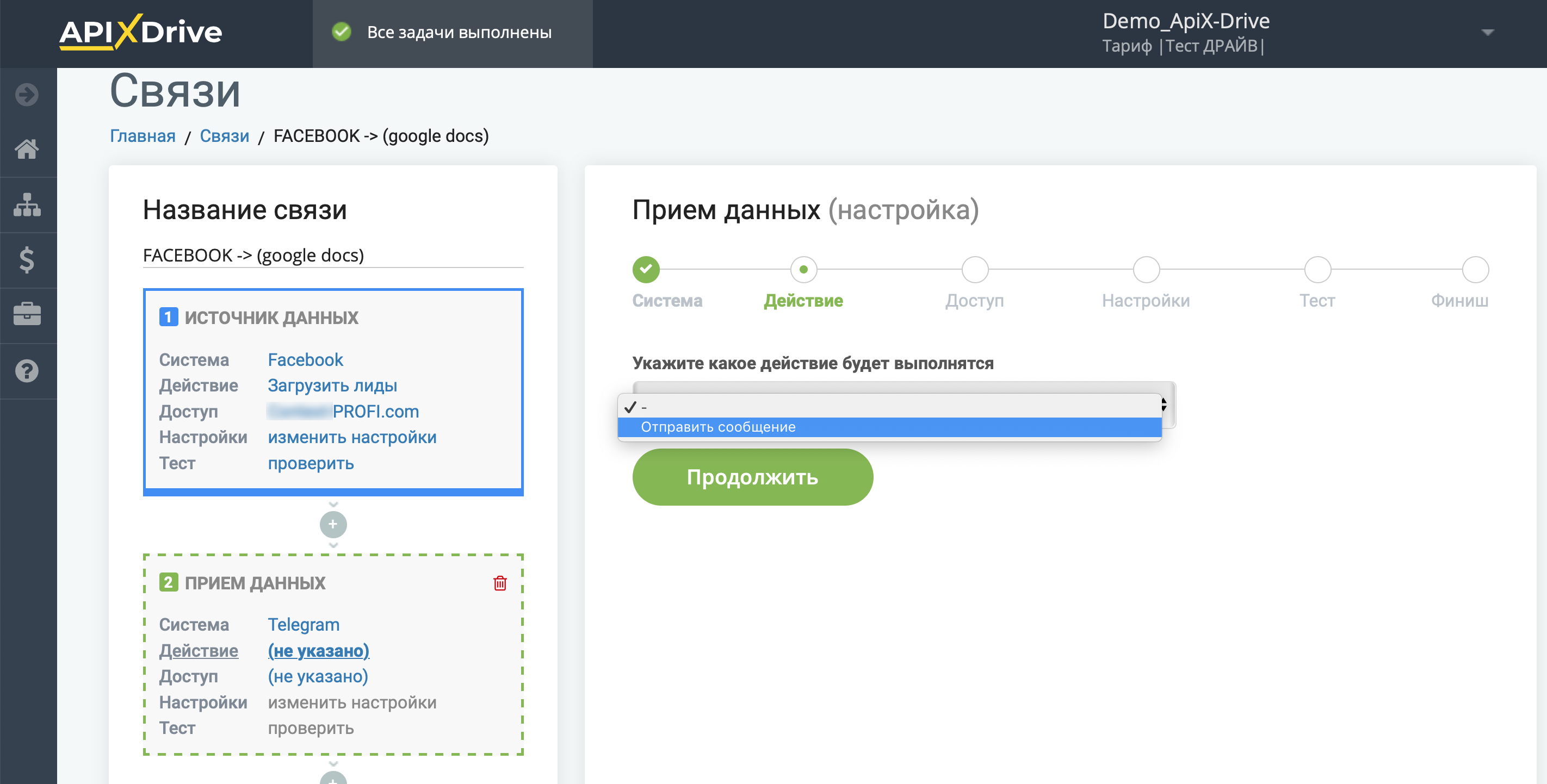Expand the account menu arrow at top right
The image size is (1547, 784).
(1487, 33)
